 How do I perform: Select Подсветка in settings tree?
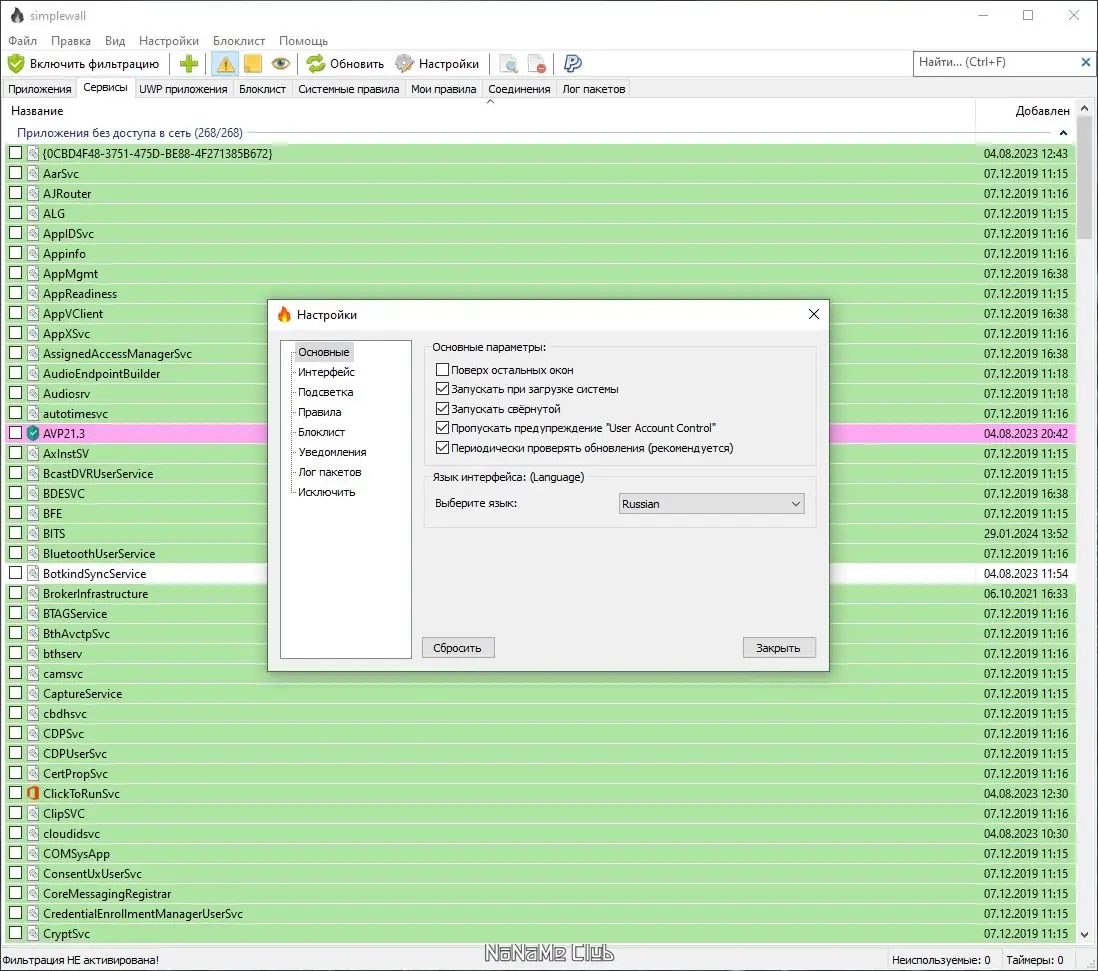[x=326, y=392]
